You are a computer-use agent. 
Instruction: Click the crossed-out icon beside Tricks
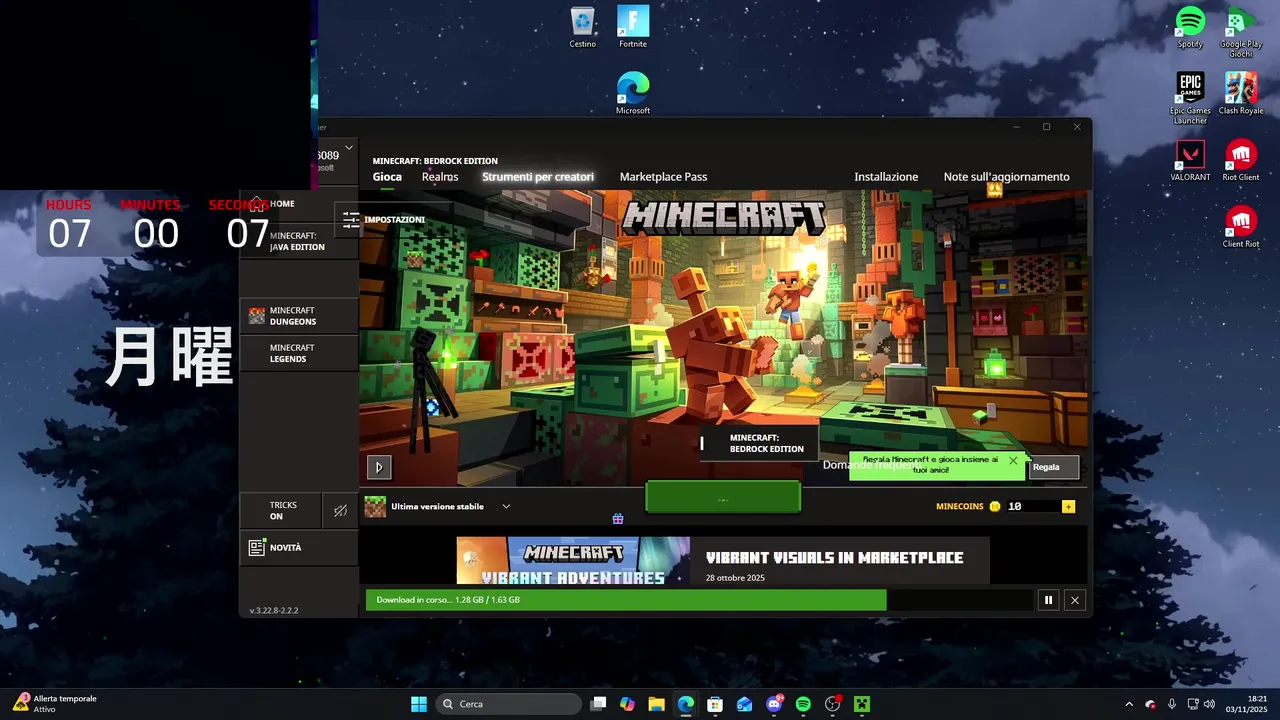[x=340, y=511]
